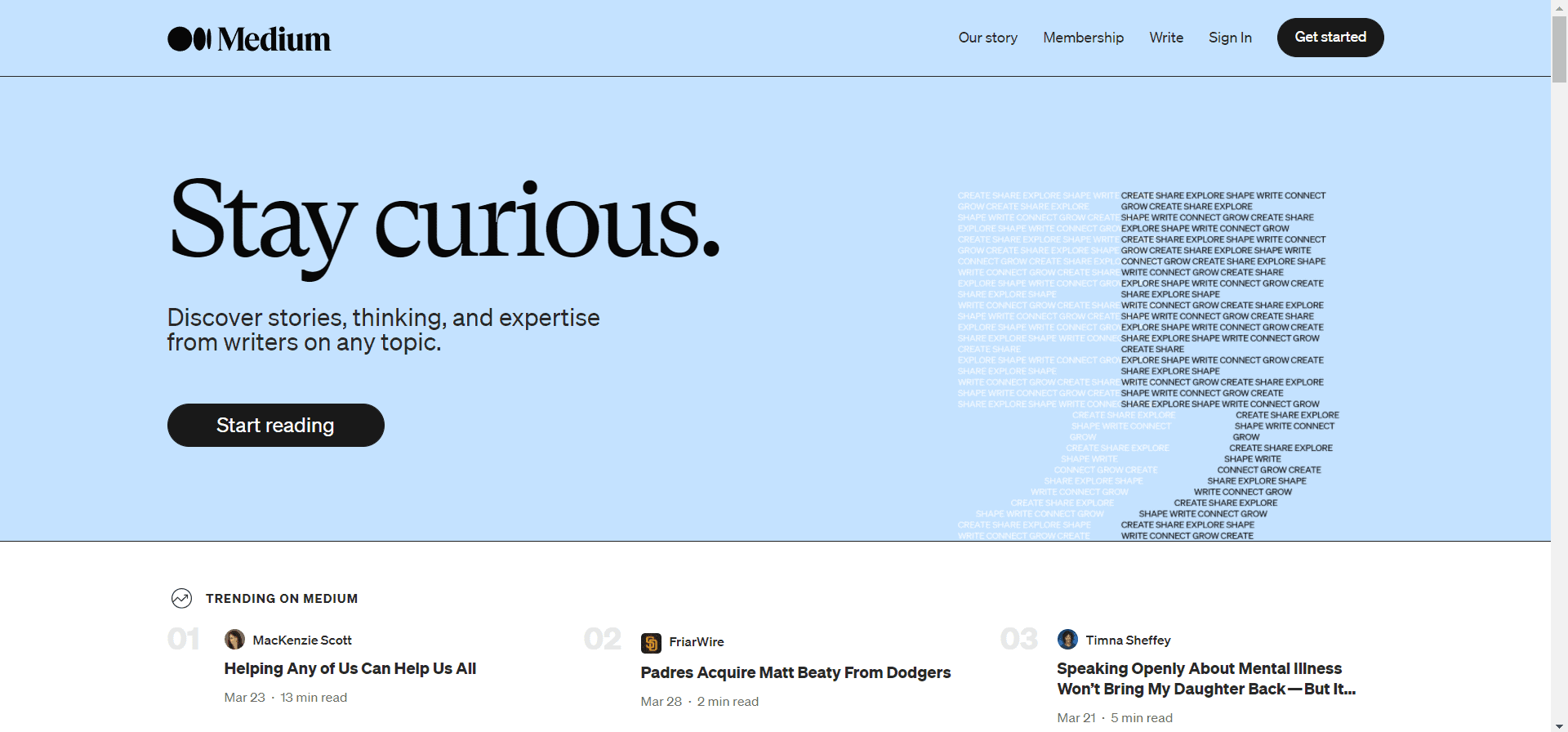
Task: Click the animated M word-art graphic
Action: point(1148,366)
